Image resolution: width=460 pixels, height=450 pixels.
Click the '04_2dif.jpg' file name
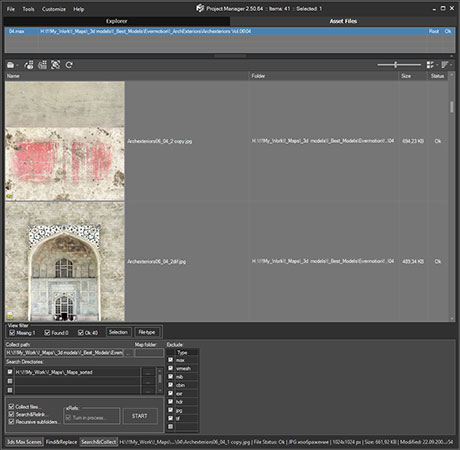click(156, 262)
